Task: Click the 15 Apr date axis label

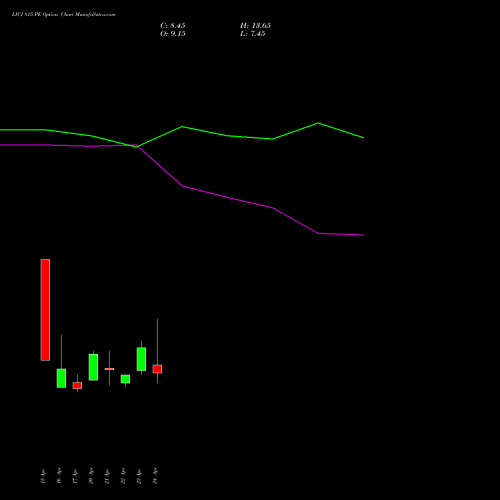Action: tap(43, 476)
